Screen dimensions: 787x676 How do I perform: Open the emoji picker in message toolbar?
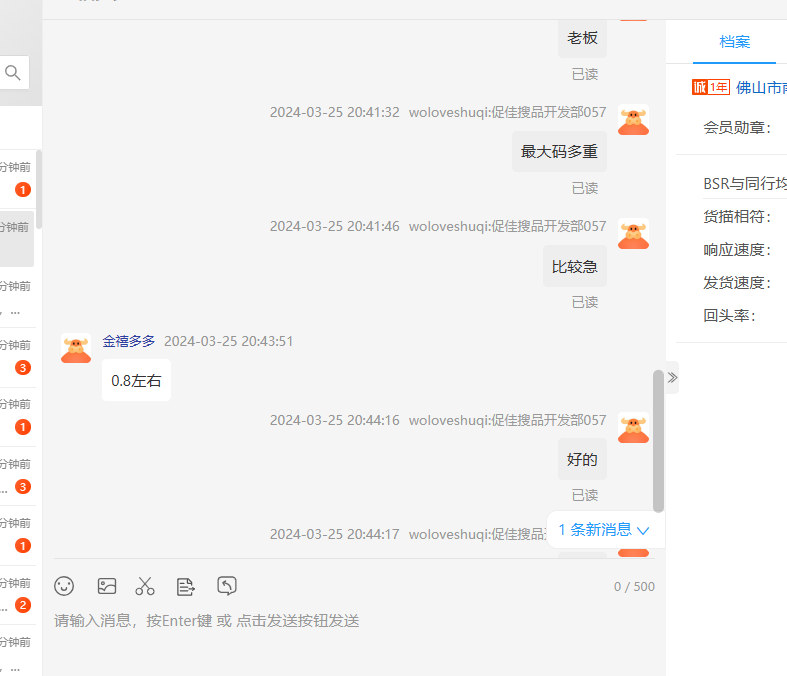(65, 586)
